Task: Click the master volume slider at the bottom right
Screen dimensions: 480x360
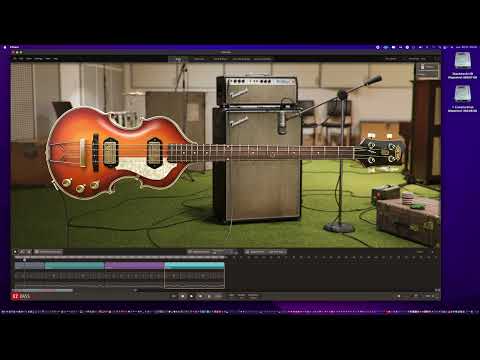Action: pos(407,296)
